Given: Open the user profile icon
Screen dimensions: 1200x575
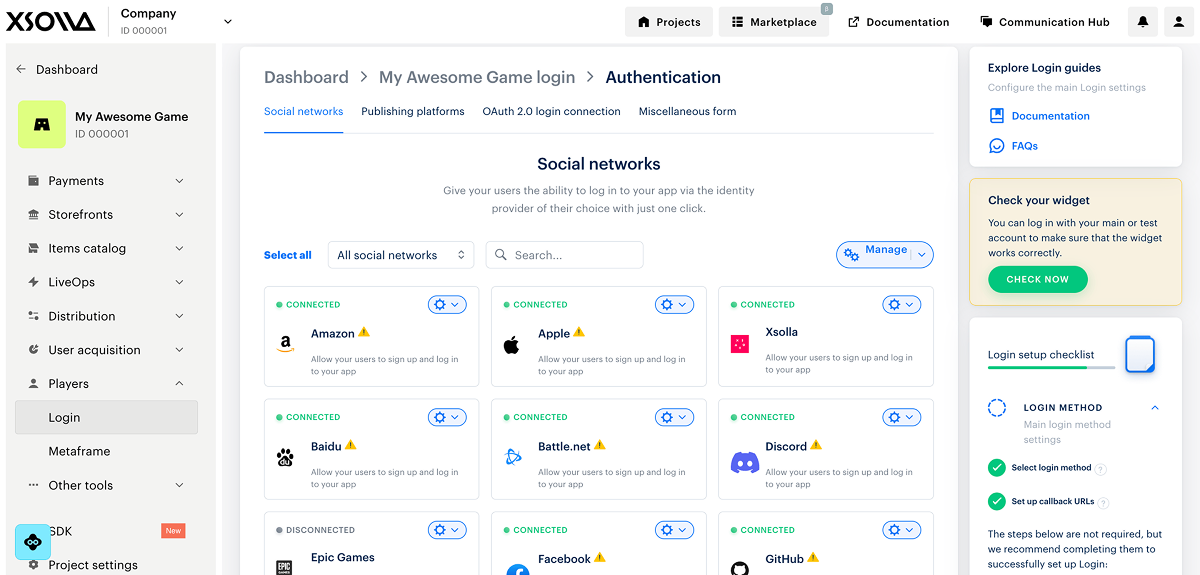Looking at the screenshot, I should point(1180,22).
